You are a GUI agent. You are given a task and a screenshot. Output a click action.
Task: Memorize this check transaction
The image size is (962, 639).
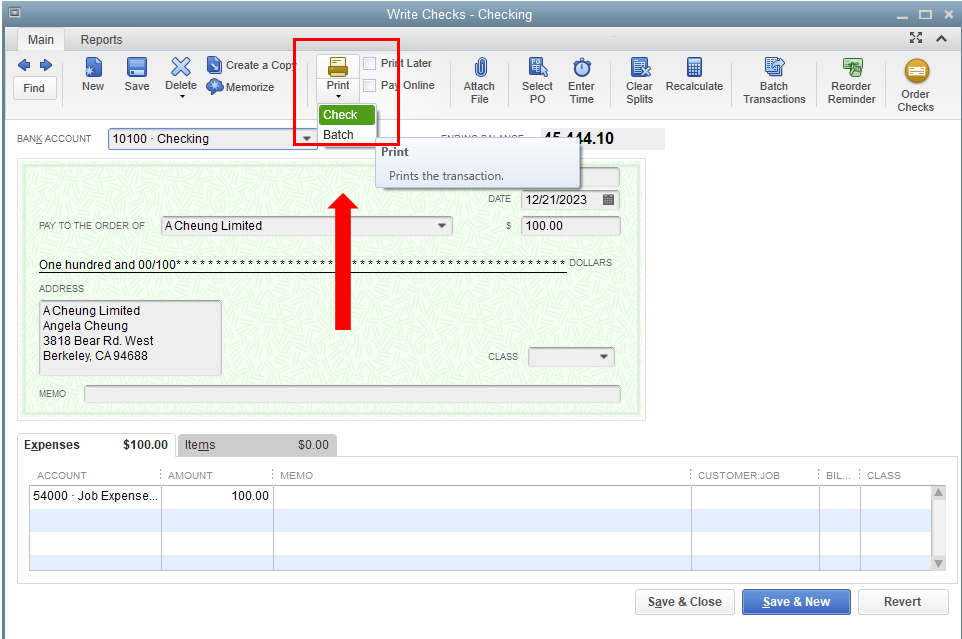pyautogui.click(x=240, y=87)
